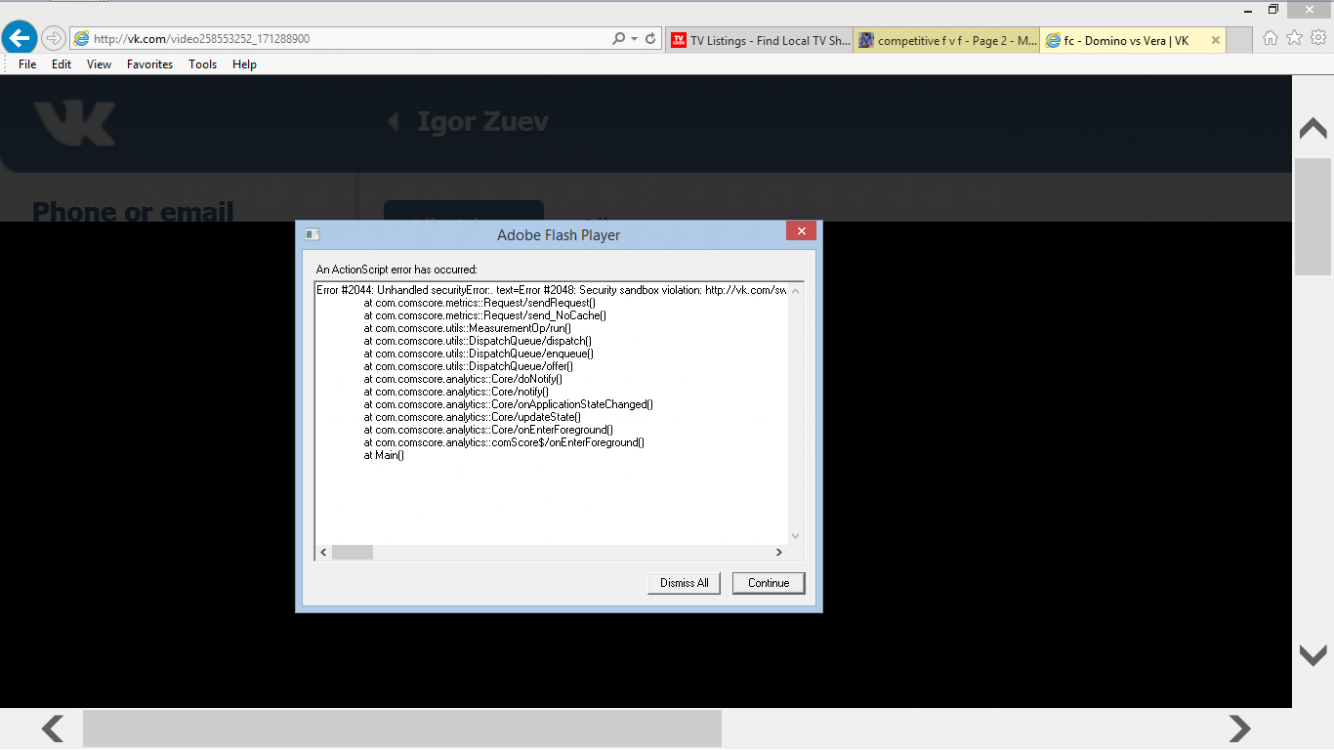Click the error box scroll up arrow
The width and height of the screenshot is (1334, 750).
[795, 291]
